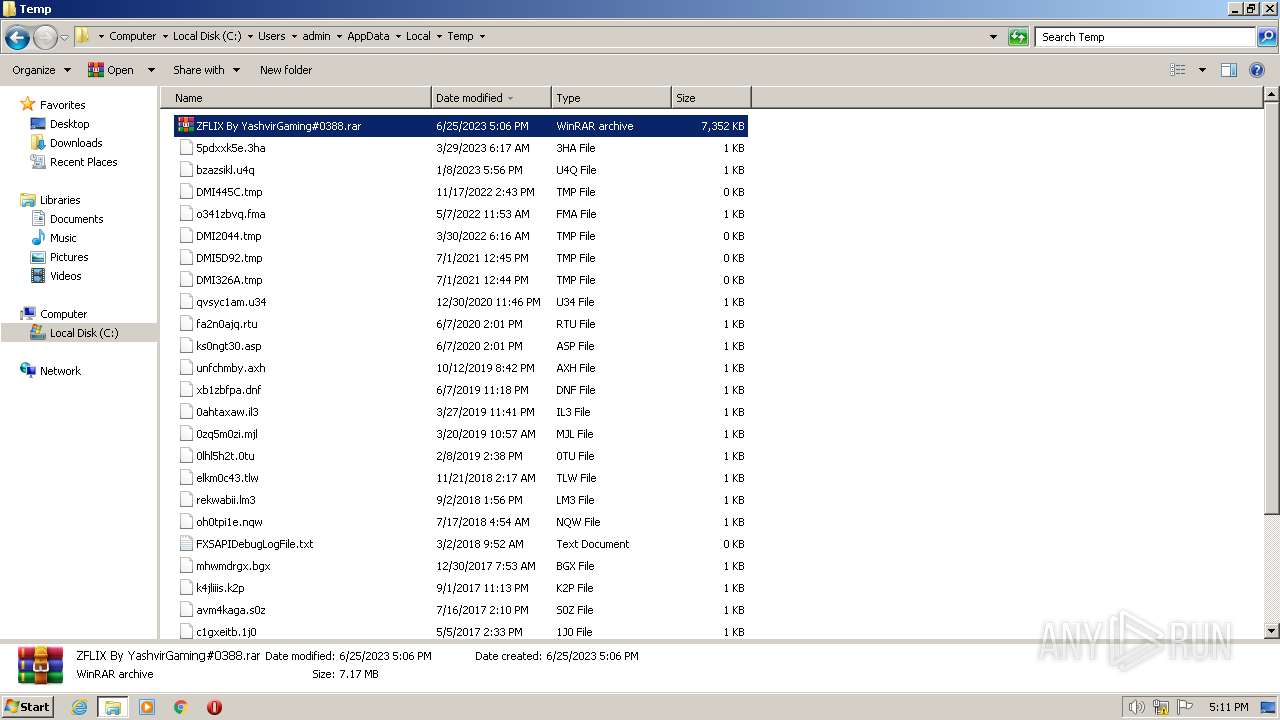Select file rekwabii.lm3
This screenshot has height=720, width=1280.
pyautogui.click(x=226, y=500)
